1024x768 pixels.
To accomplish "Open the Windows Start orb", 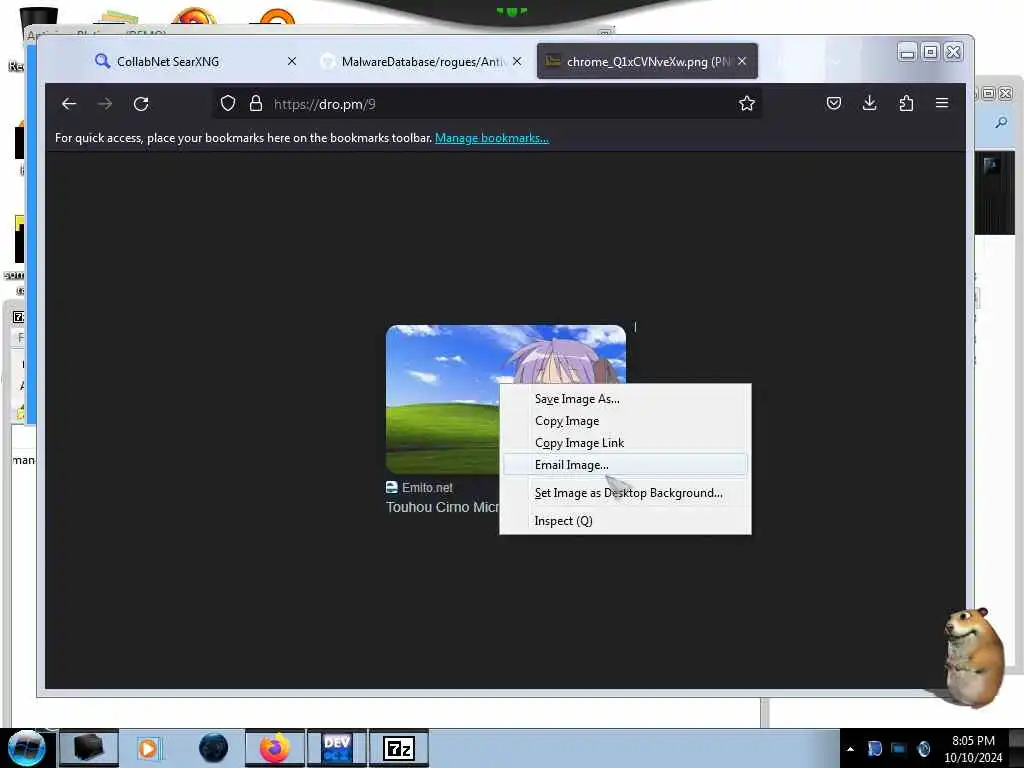I will pyautogui.click(x=26, y=748).
